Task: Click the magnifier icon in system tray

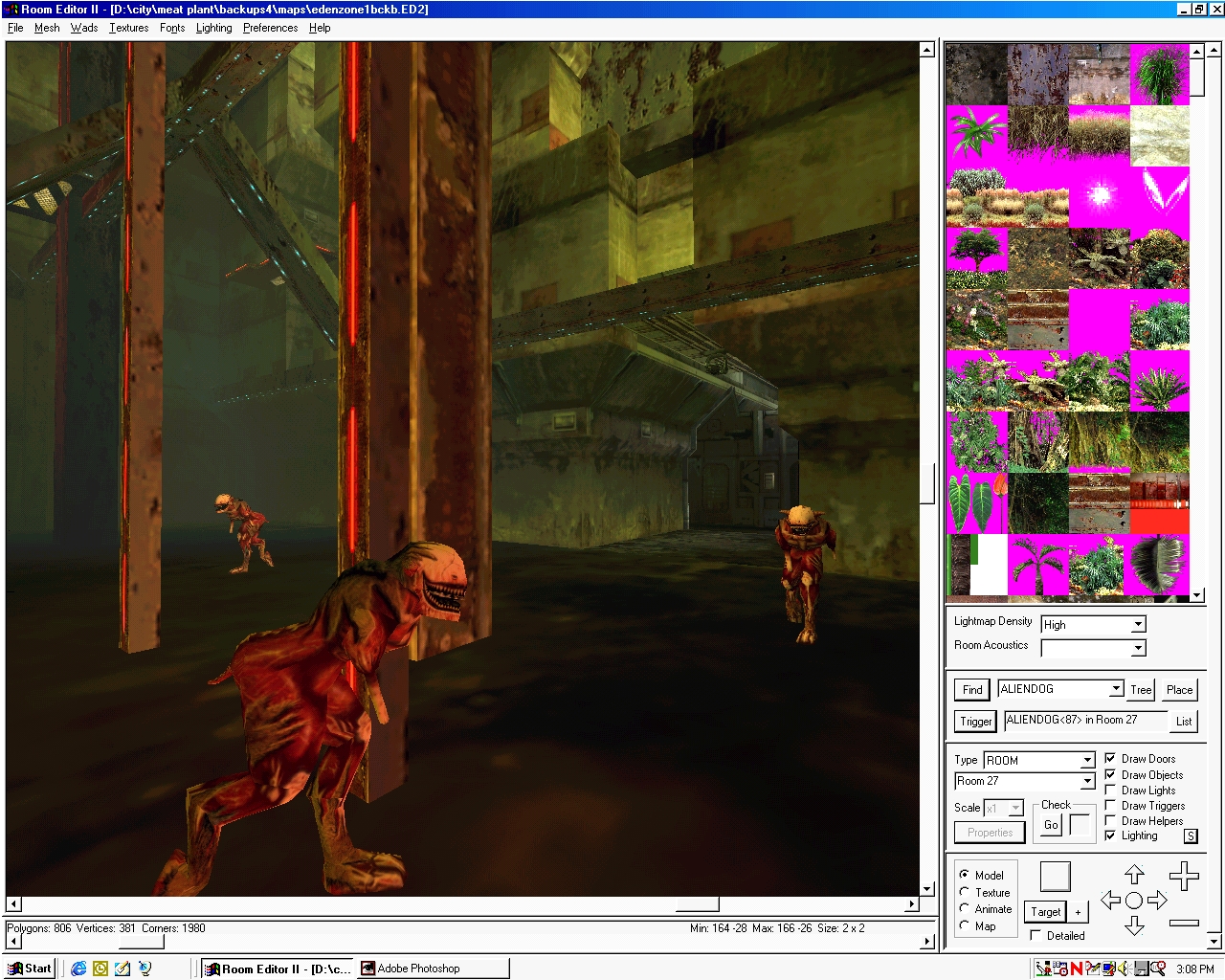Action: (1158, 969)
